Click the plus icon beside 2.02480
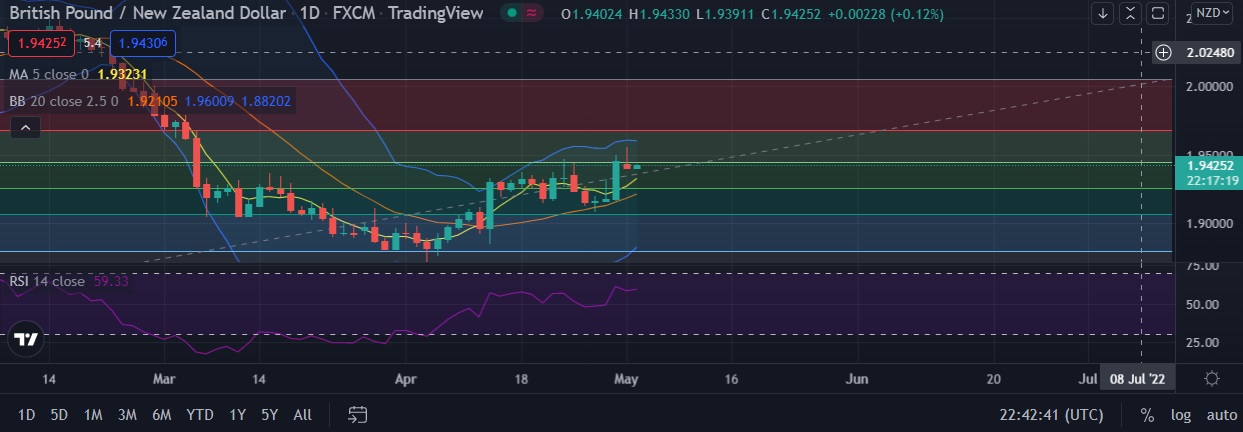This screenshot has height=432, width=1243. [x=1163, y=52]
